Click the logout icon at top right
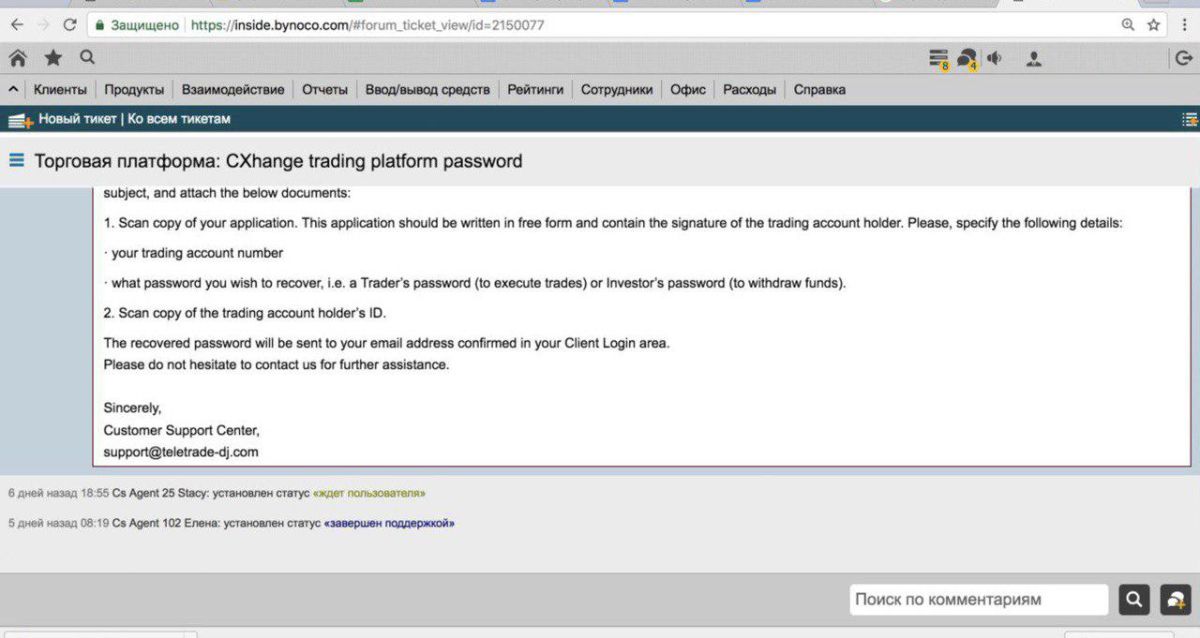The height and width of the screenshot is (638, 1200). pyautogui.click(x=1182, y=59)
